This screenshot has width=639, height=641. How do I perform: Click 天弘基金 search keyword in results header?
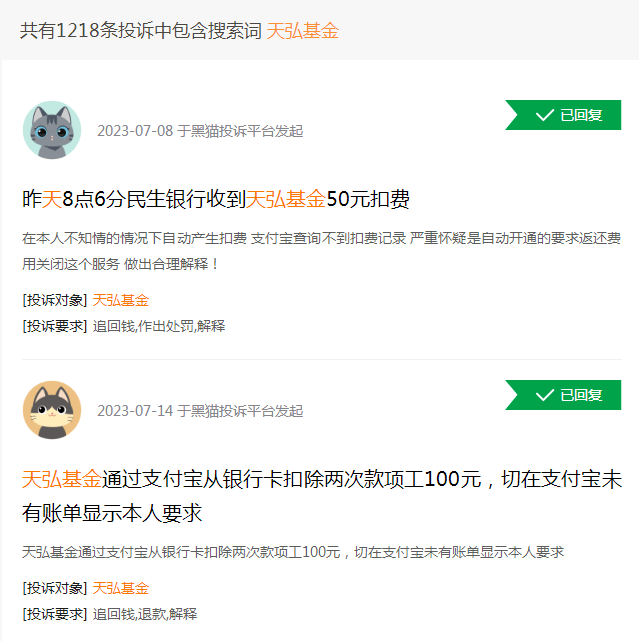pyautogui.click(x=303, y=31)
